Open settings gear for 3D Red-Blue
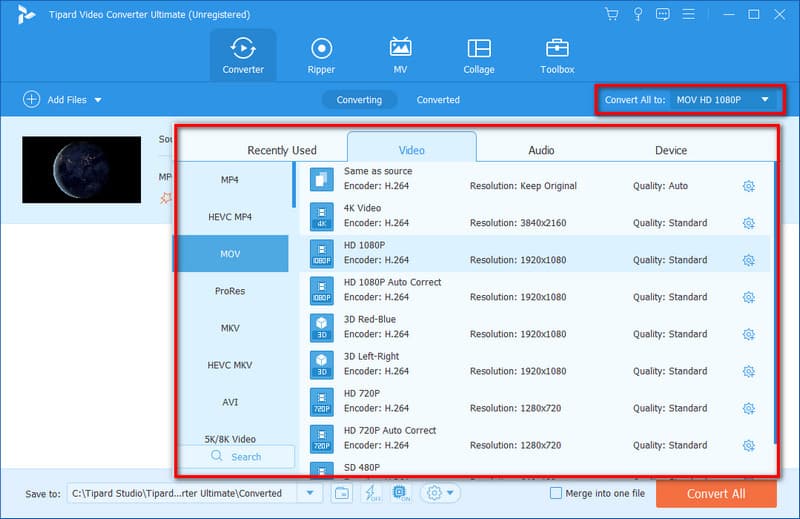 748,334
